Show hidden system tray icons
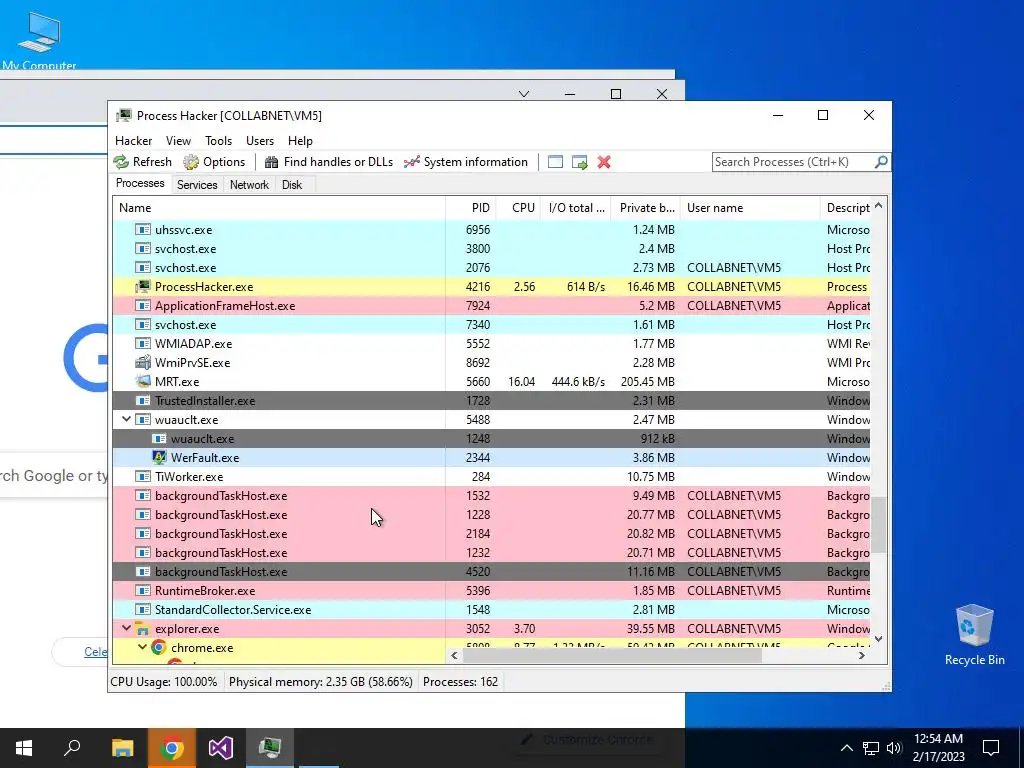The height and width of the screenshot is (768, 1024). [846, 748]
